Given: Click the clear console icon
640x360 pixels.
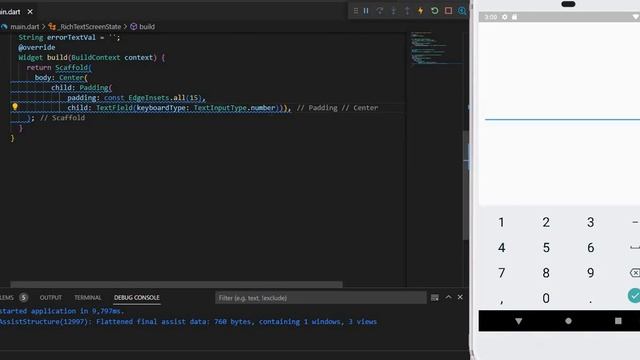Looking at the screenshot, I should [x=435, y=298].
